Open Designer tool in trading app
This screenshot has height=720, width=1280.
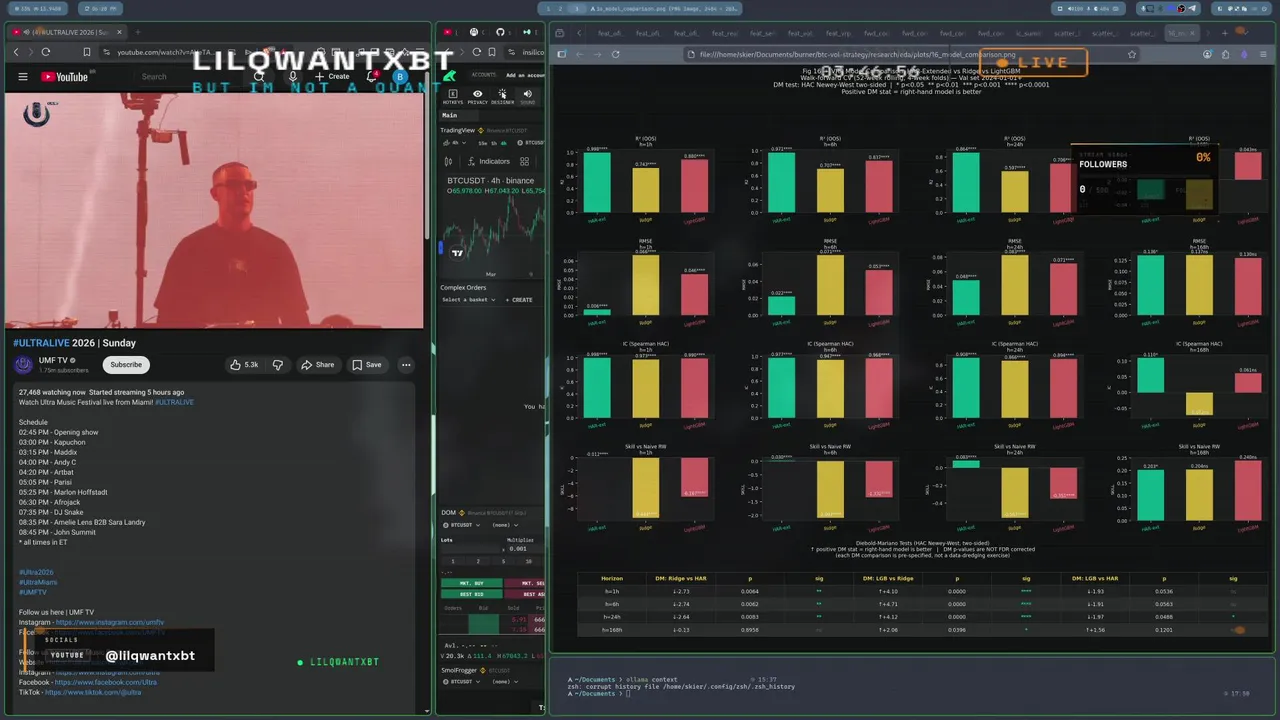(x=502, y=97)
